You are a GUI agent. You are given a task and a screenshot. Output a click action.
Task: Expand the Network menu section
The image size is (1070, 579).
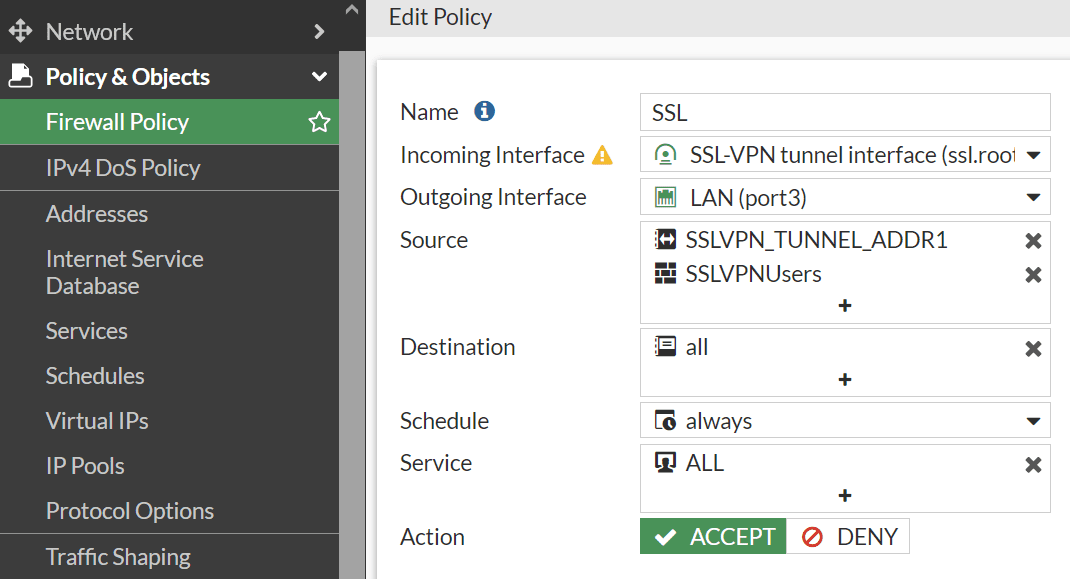point(319,31)
